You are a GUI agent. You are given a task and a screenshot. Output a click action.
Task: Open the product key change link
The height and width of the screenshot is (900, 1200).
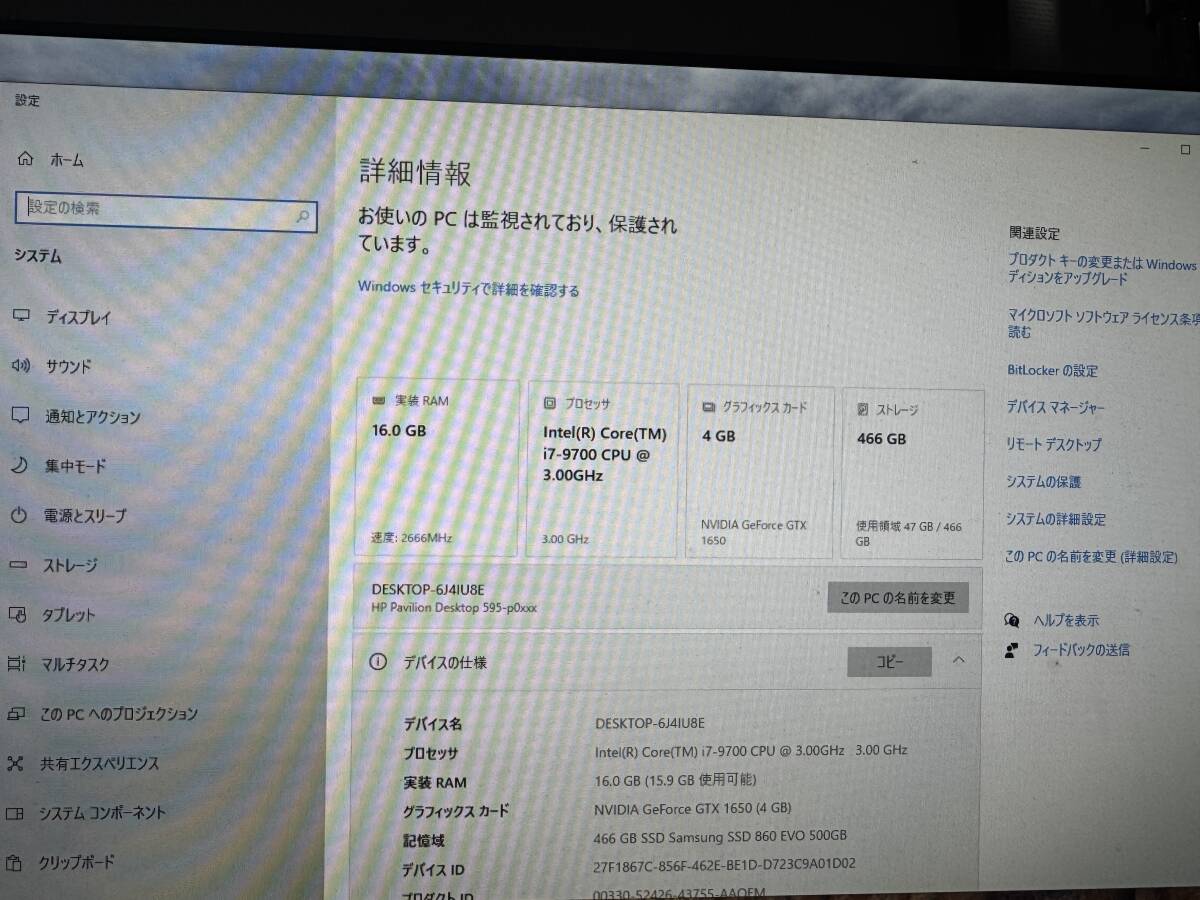[x=1102, y=270]
